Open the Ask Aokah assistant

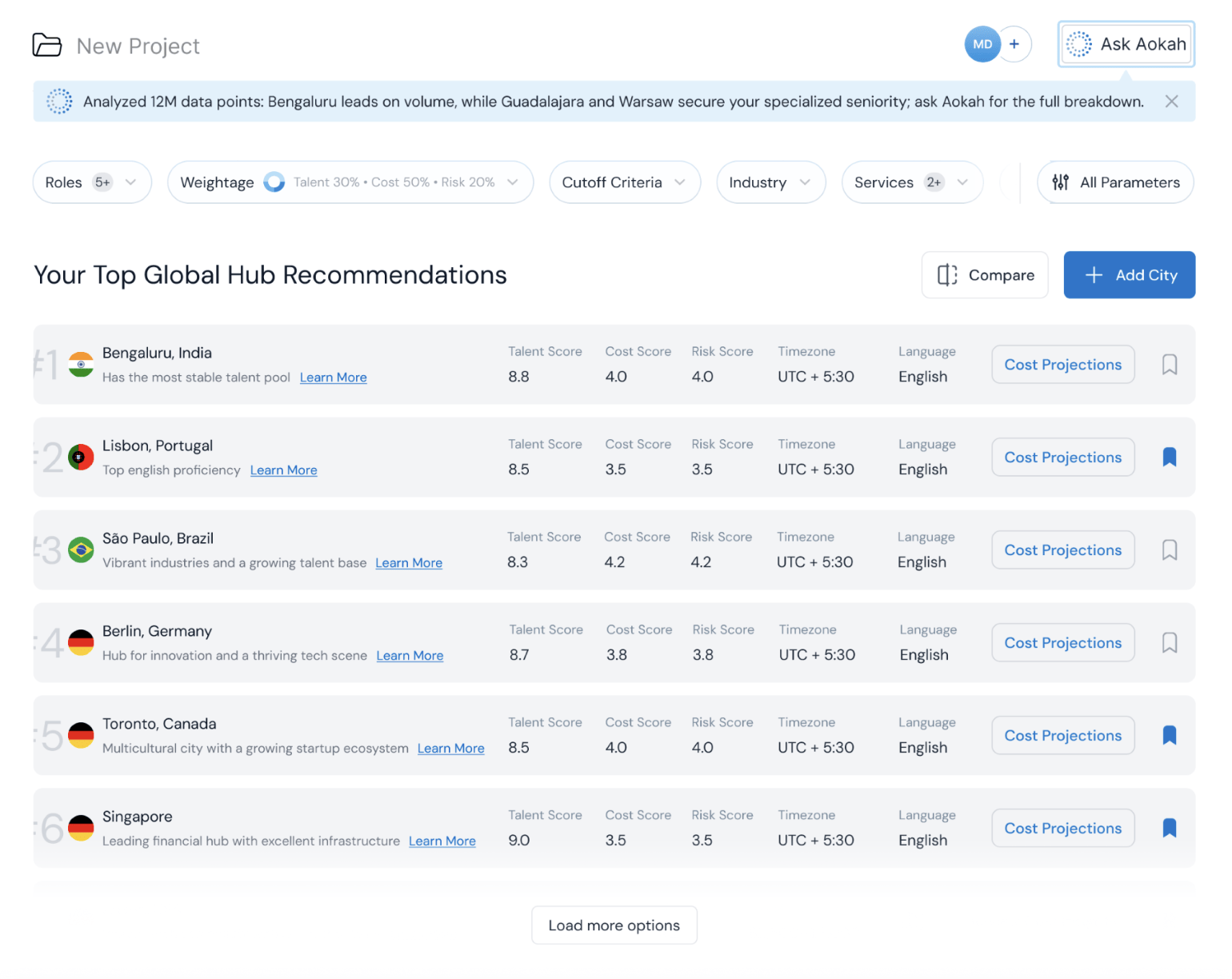click(1126, 44)
